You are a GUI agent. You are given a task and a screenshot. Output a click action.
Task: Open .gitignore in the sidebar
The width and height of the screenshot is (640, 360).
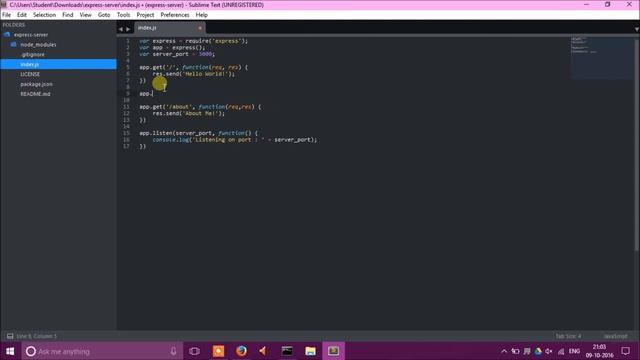click(x=33, y=54)
